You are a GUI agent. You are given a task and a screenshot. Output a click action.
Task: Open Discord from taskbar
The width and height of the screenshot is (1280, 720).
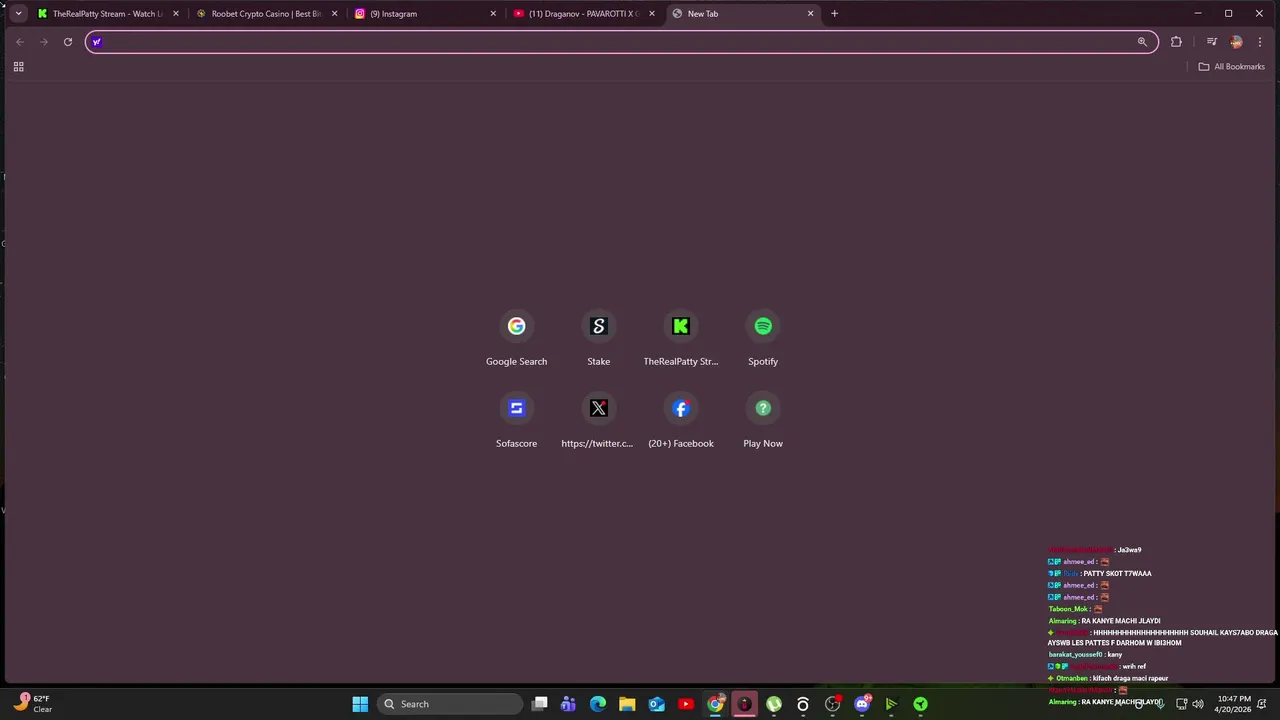click(862, 704)
